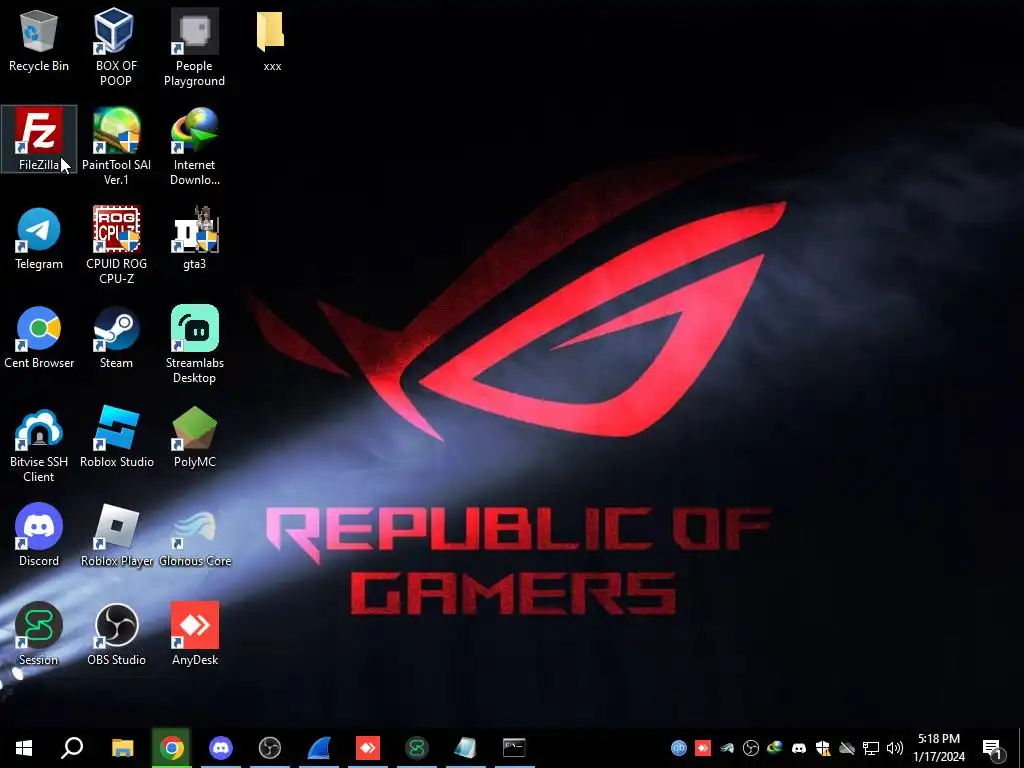Open File Explorer from the taskbar
The image size is (1024, 768).
[122, 748]
